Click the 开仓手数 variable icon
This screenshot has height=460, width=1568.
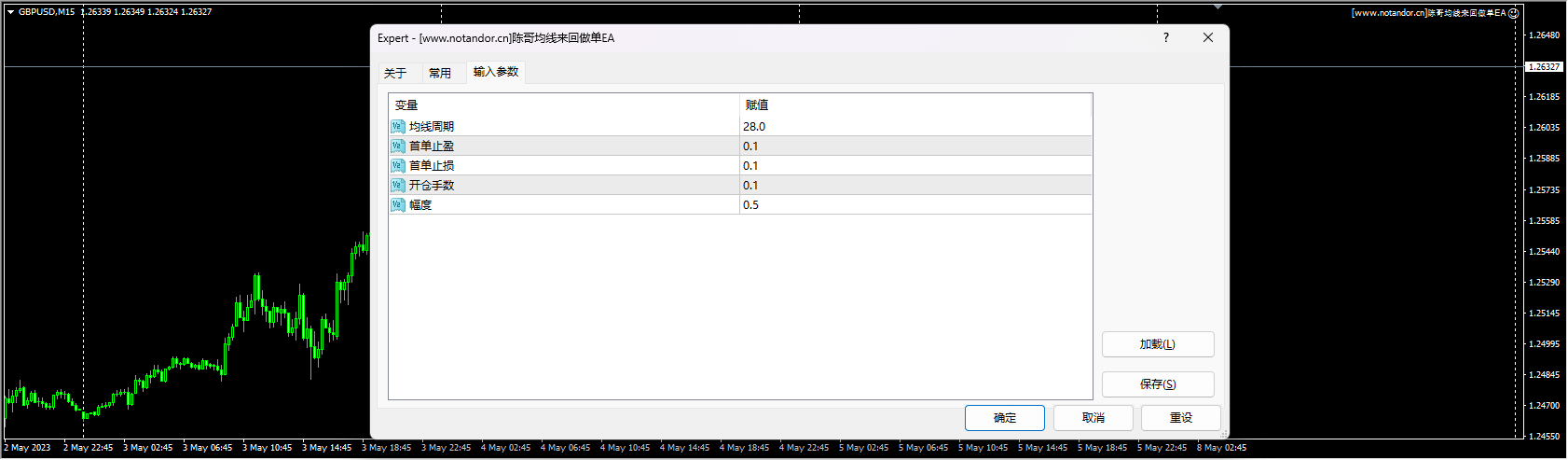coord(398,185)
